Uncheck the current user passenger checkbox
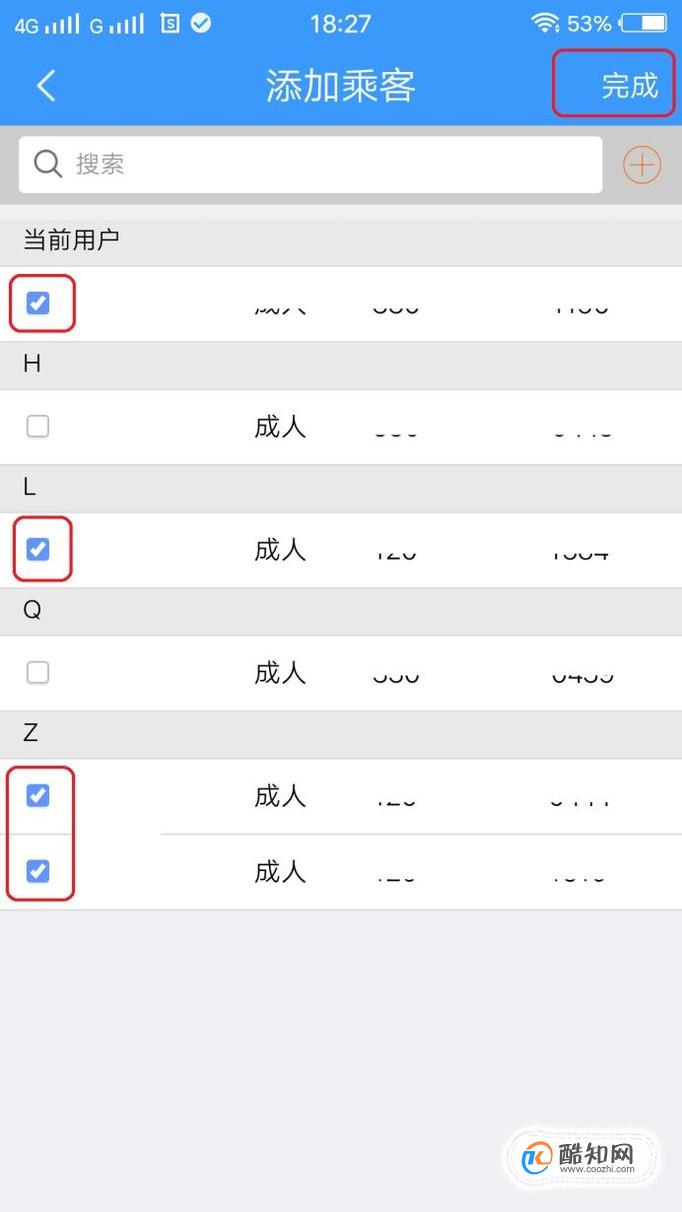 pyautogui.click(x=38, y=303)
